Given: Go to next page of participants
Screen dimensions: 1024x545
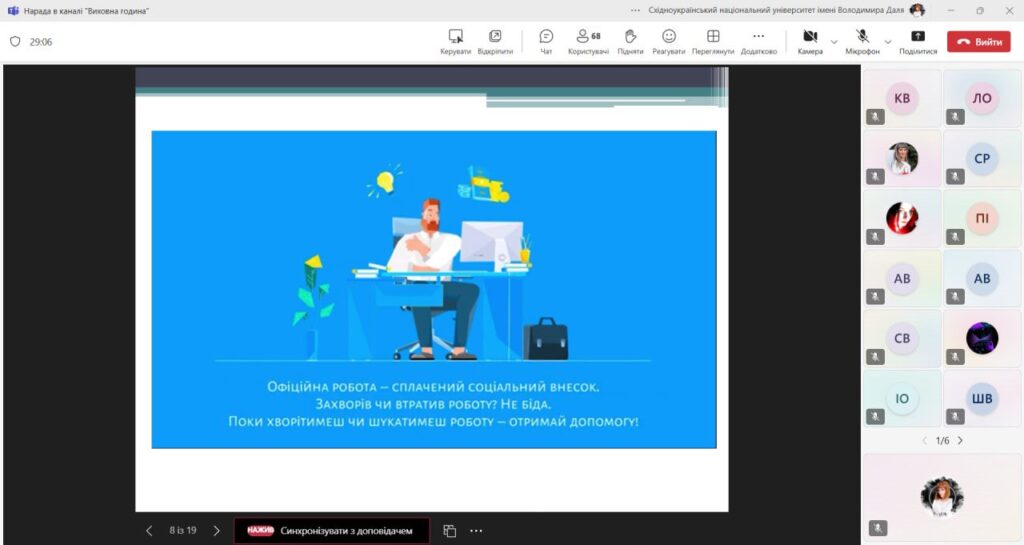Looking at the screenshot, I should tap(960, 441).
